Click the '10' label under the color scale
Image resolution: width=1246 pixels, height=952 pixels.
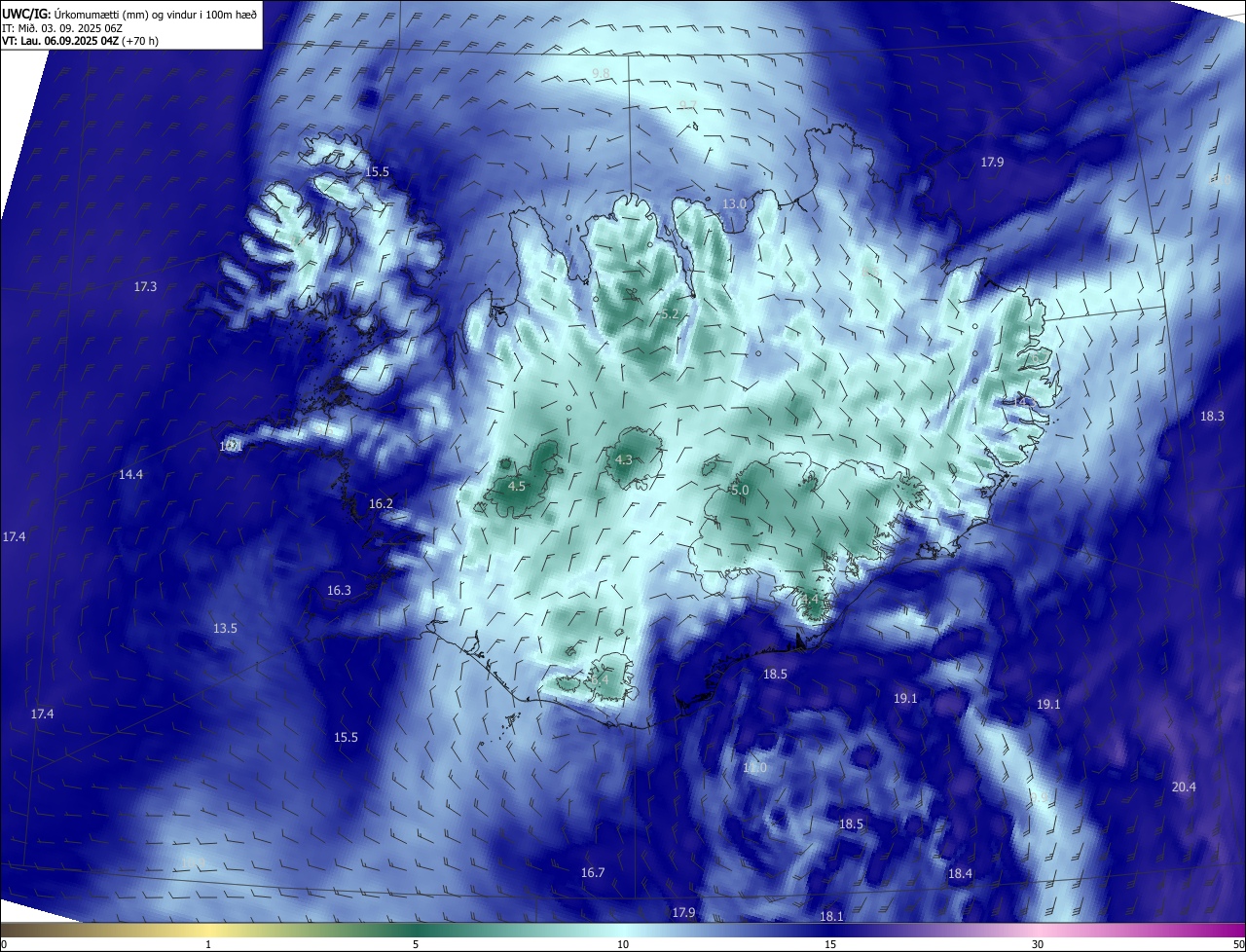(623, 944)
